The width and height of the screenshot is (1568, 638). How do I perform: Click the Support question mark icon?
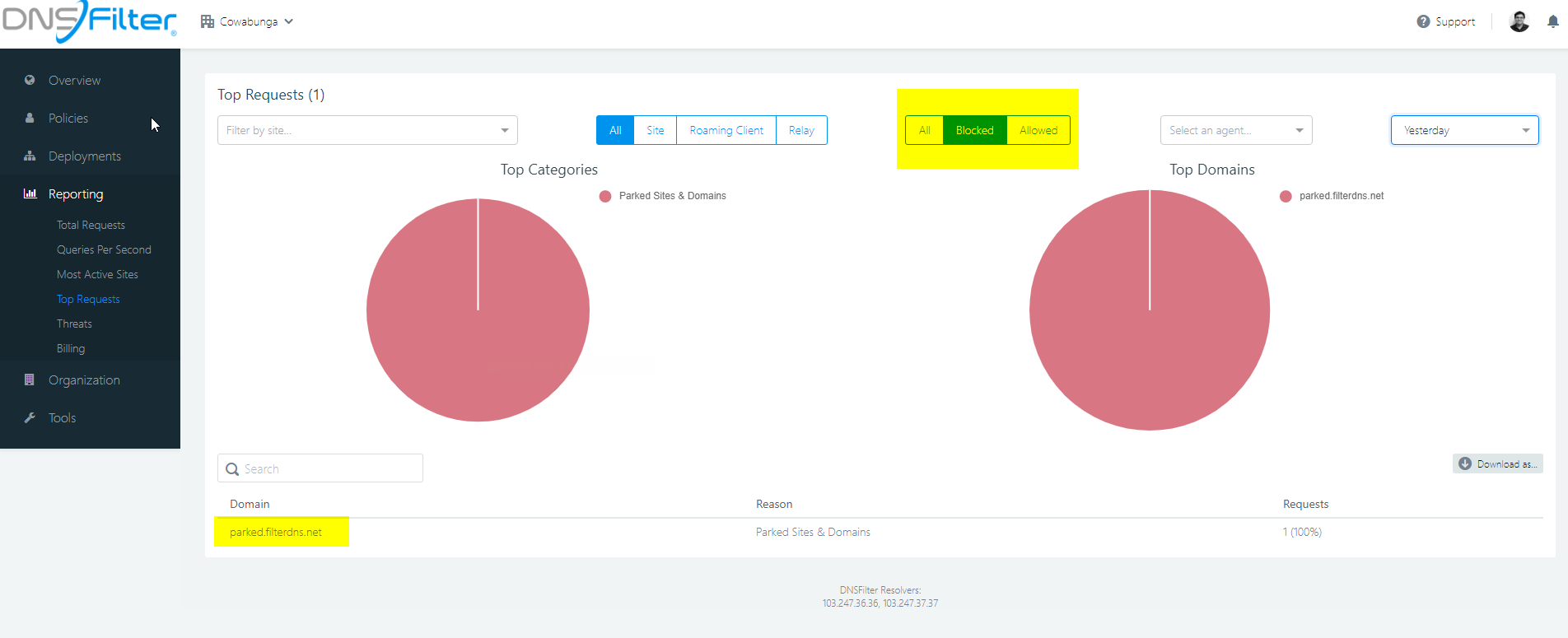coord(1423,21)
